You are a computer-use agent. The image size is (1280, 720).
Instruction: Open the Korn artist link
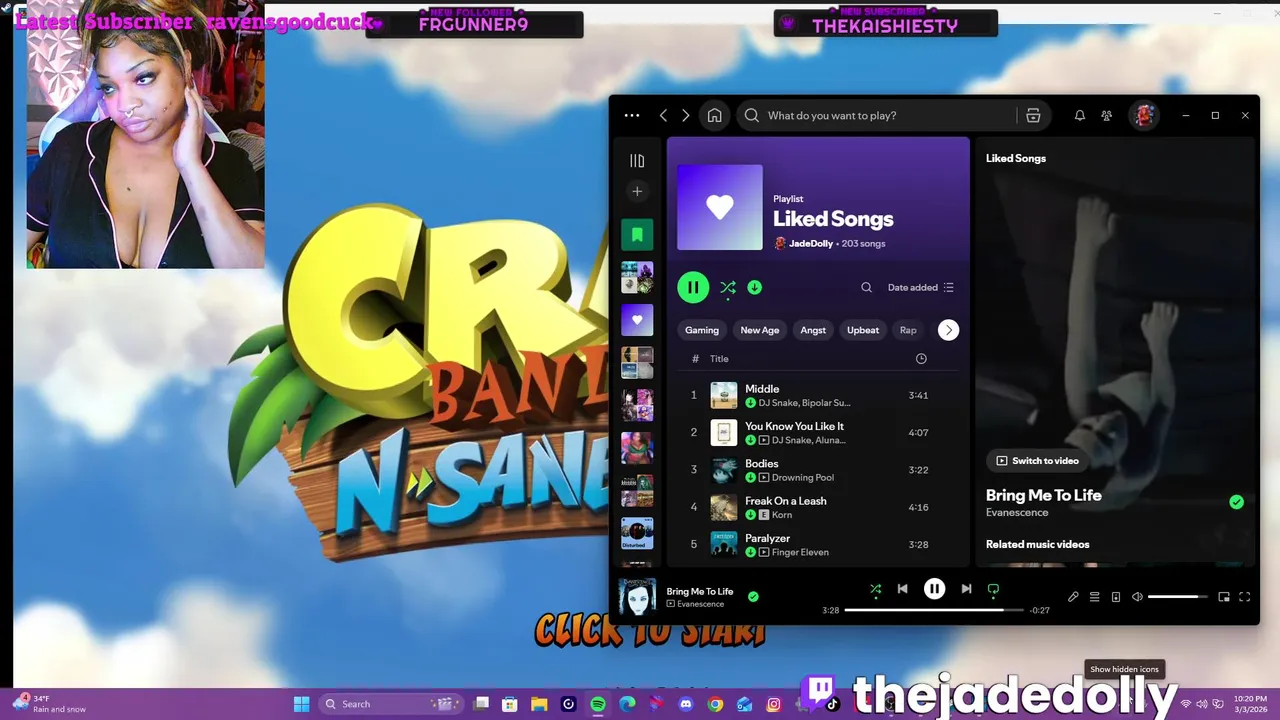[782, 515]
